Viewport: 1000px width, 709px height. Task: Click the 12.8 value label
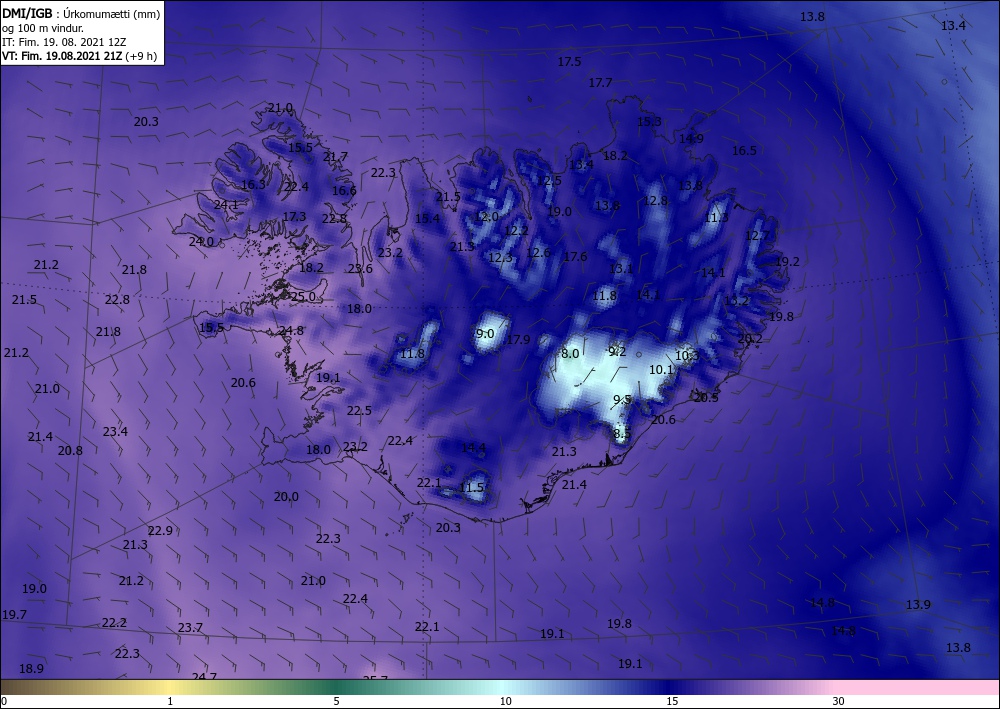[x=656, y=200]
